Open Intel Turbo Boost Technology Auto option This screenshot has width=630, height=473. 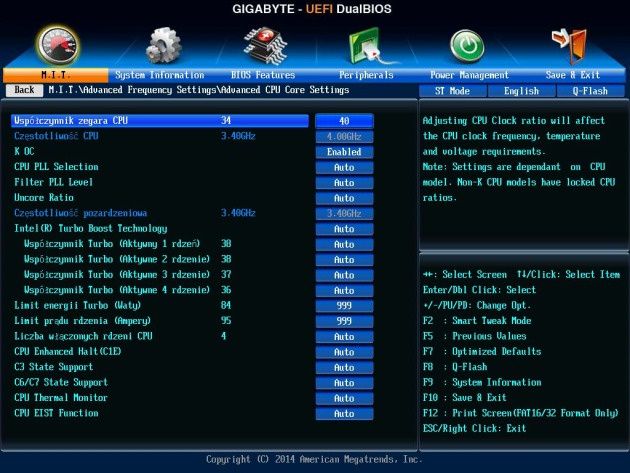coord(344,229)
